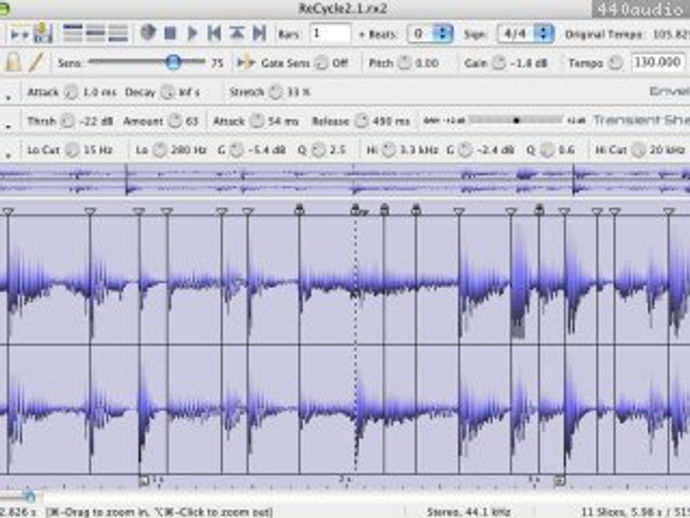Click the overview waveform strip
The width and height of the screenshot is (690, 518).
(x=345, y=181)
